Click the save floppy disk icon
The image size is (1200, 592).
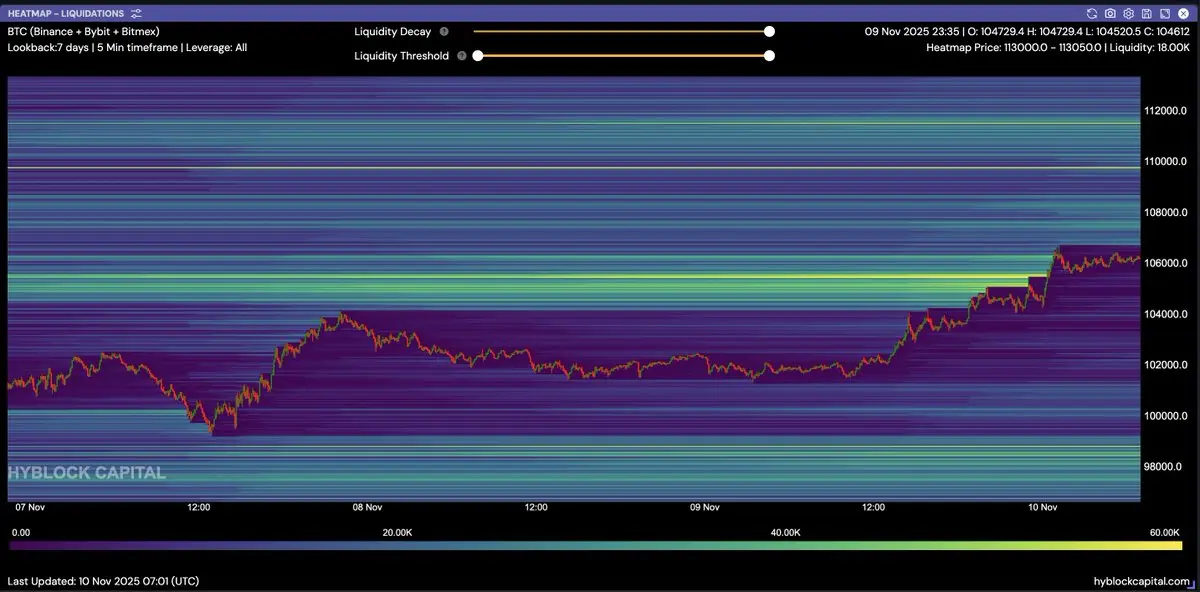(x=1146, y=14)
